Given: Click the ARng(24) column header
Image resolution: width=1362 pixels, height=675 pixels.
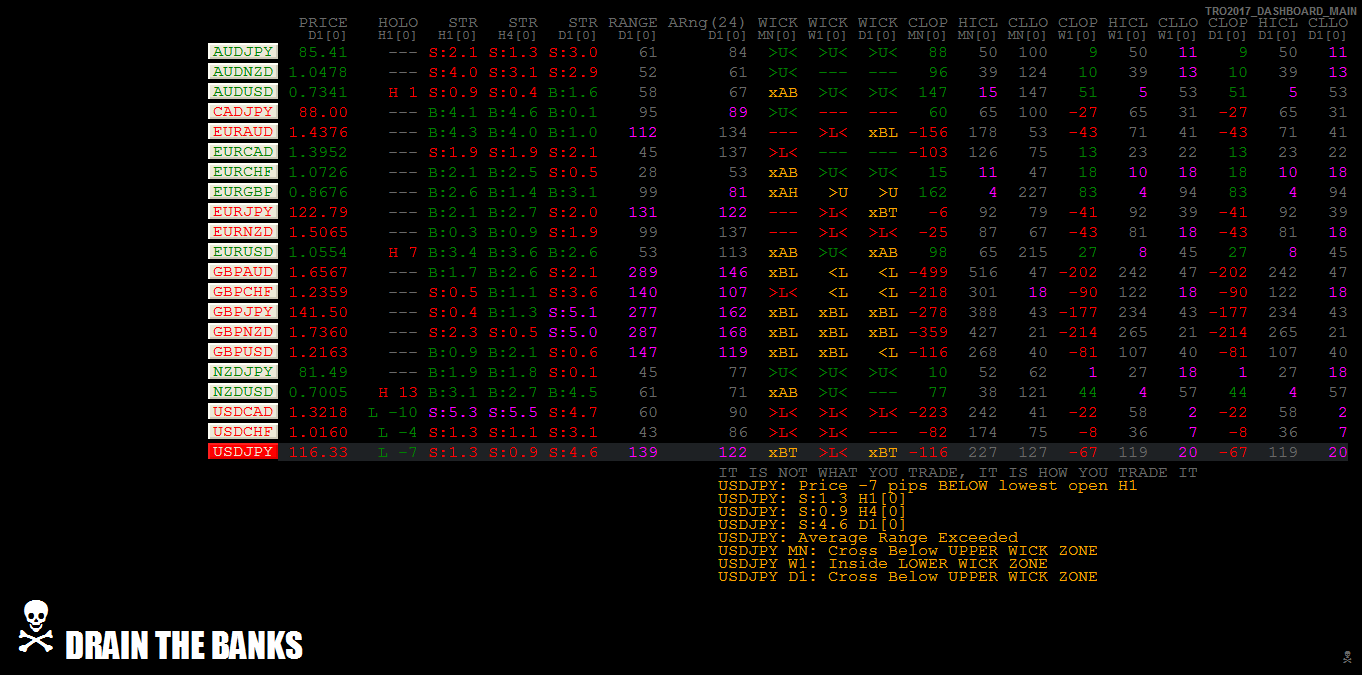Looking at the screenshot, I should click(x=708, y=22).
